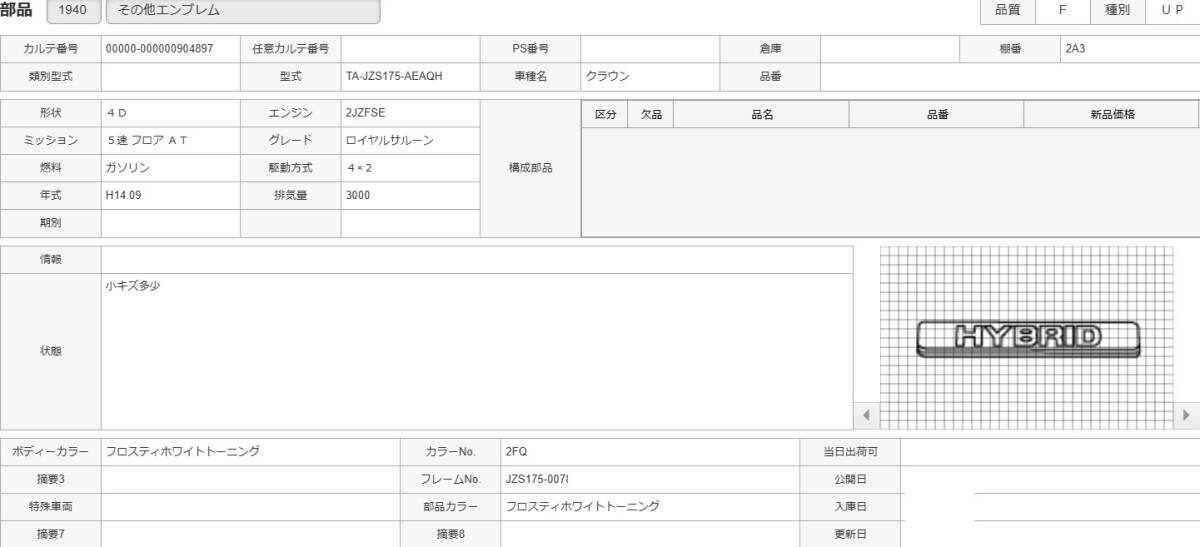
Task: Click the 種別 value UP
Action: pos(1173,10)
